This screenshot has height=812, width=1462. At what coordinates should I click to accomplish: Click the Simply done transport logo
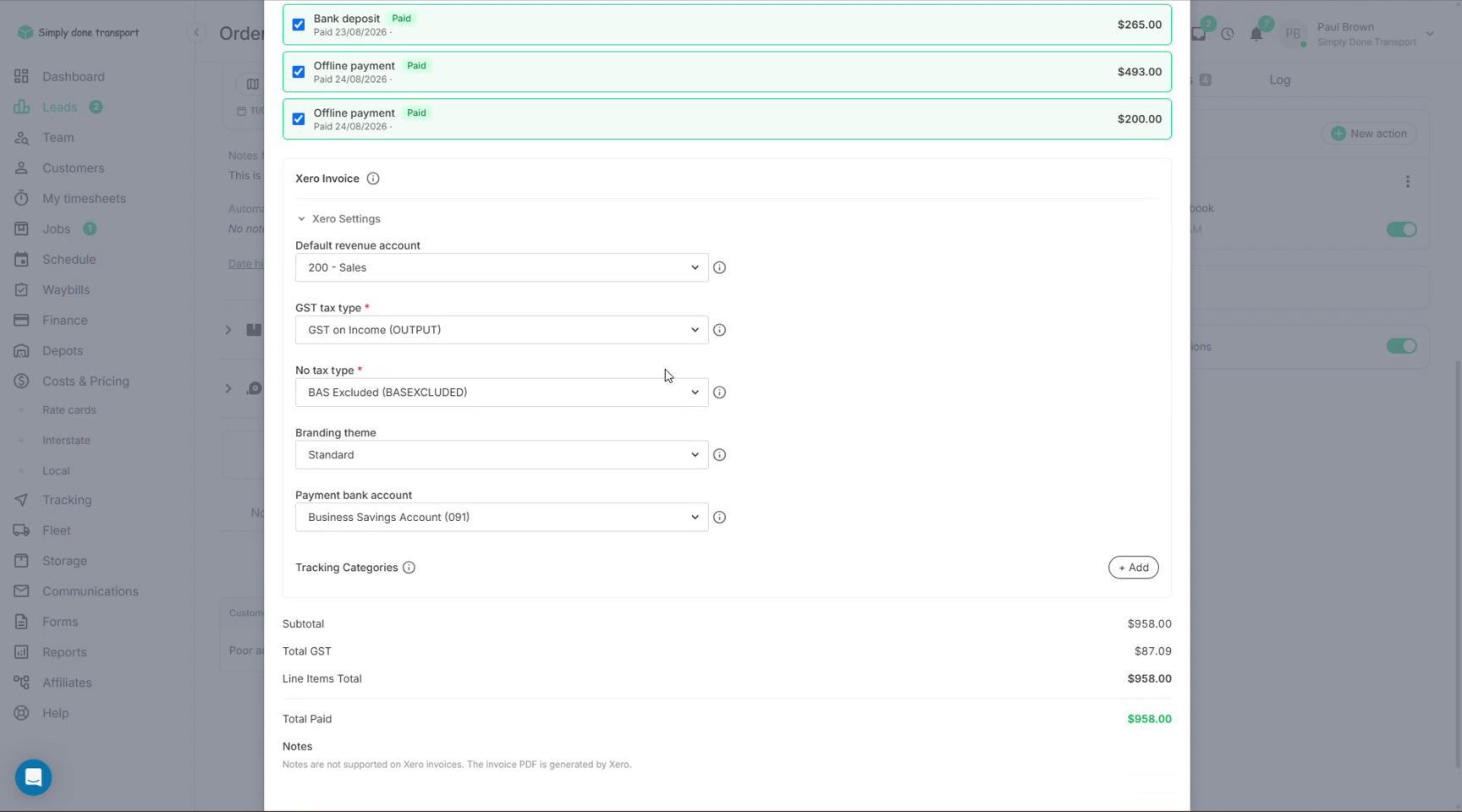click(78, 32)
